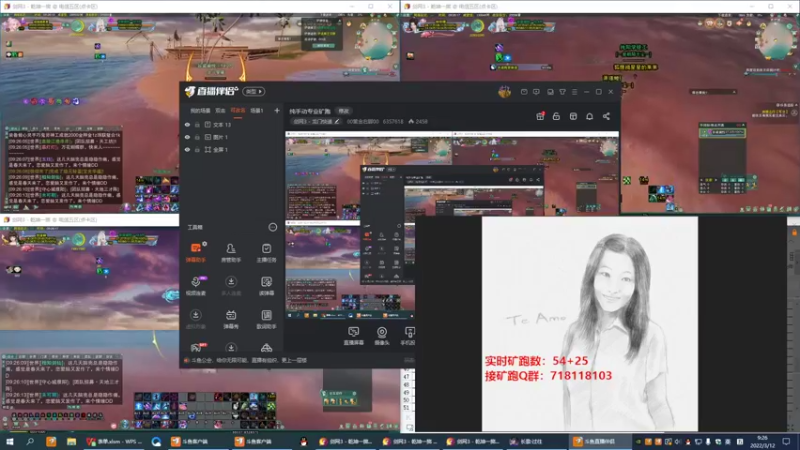Screen dimensions: 800x450
Task: Click the stream preview canvas
Action: pos(452,224)
